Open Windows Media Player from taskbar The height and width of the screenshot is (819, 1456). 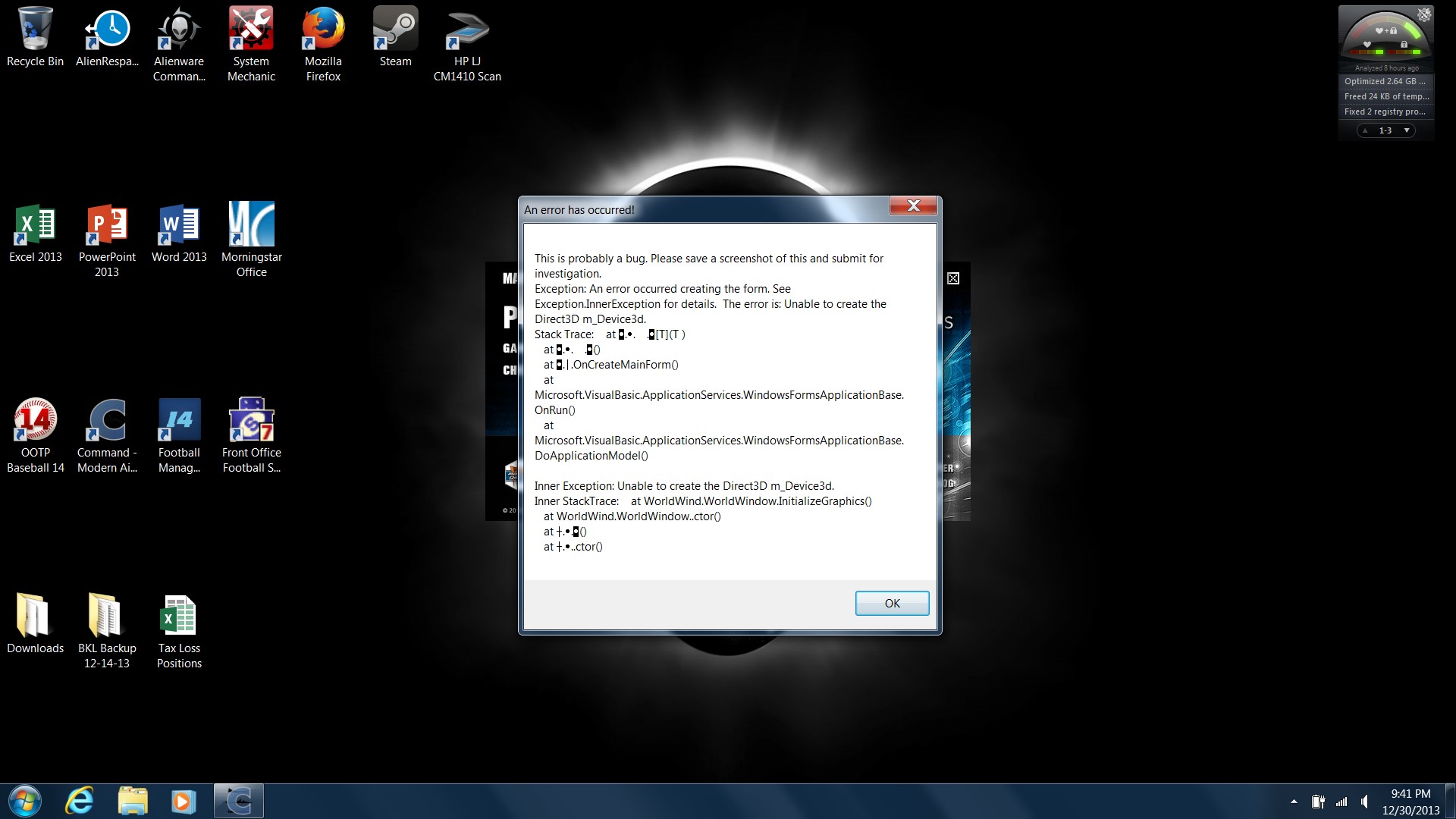coord(183,801)
